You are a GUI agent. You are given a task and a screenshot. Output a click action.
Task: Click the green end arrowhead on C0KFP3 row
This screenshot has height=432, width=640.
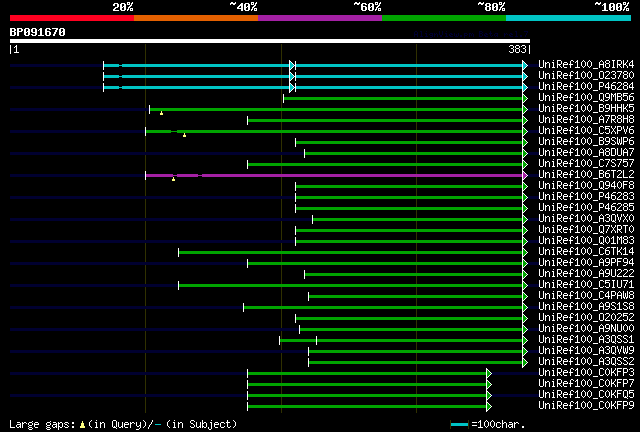(x=489, y=374)
